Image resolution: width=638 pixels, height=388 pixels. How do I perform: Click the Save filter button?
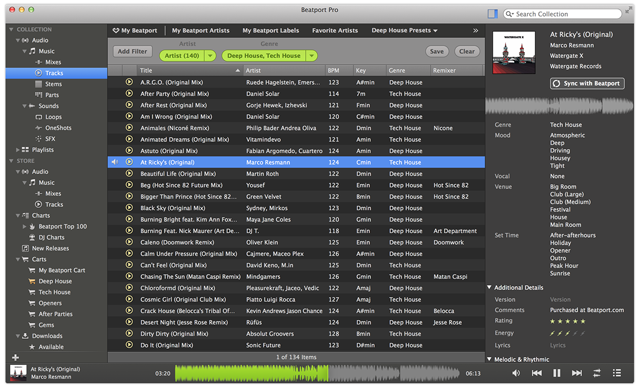click(437, 51)
